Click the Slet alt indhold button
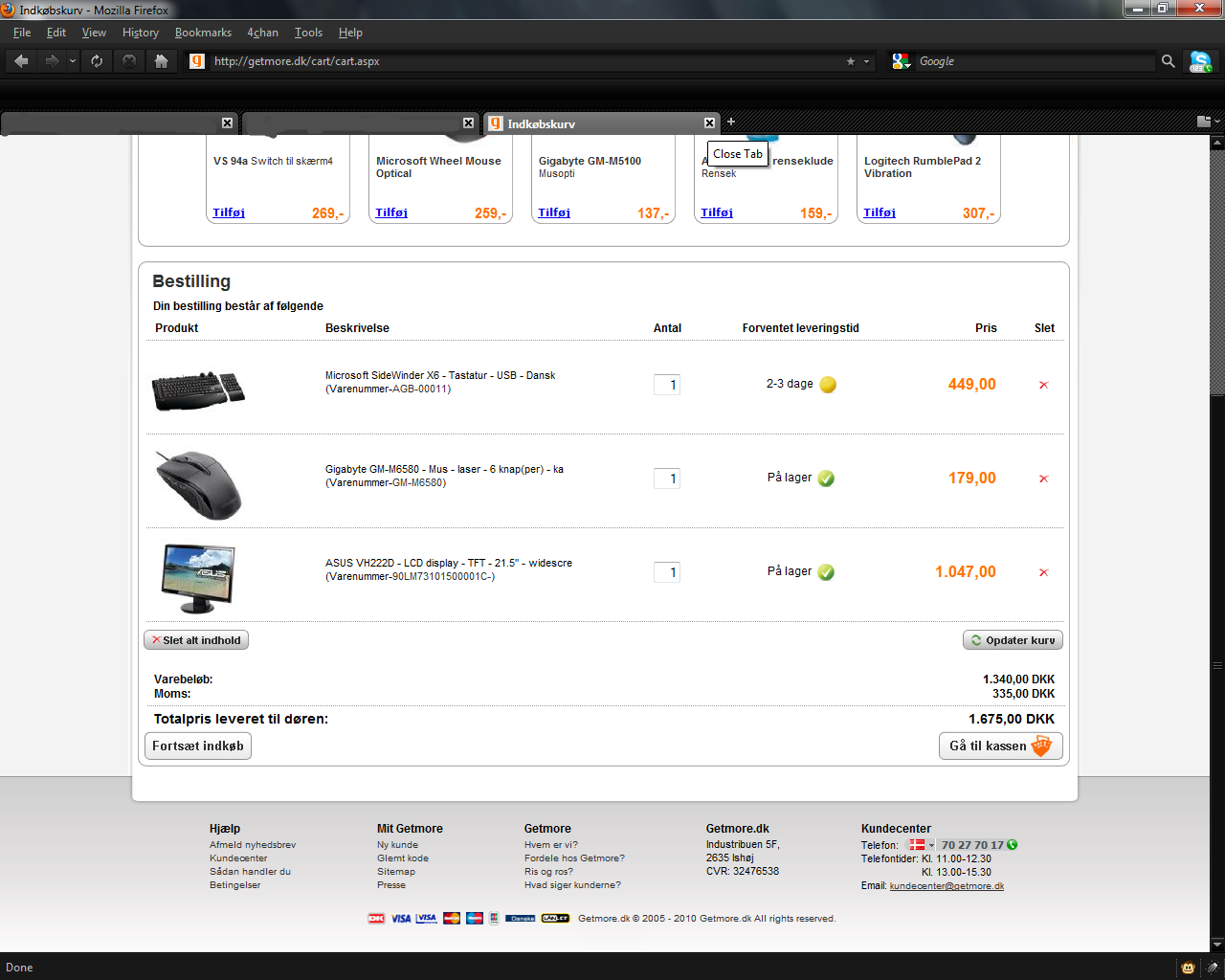This screenshot has width=1225, height=980. [196, 640]
